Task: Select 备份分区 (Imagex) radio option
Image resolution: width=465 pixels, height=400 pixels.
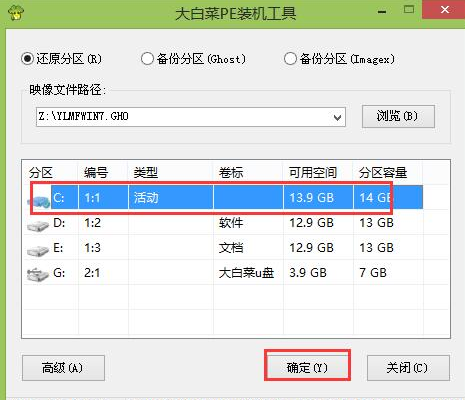Action: point(290,59)
